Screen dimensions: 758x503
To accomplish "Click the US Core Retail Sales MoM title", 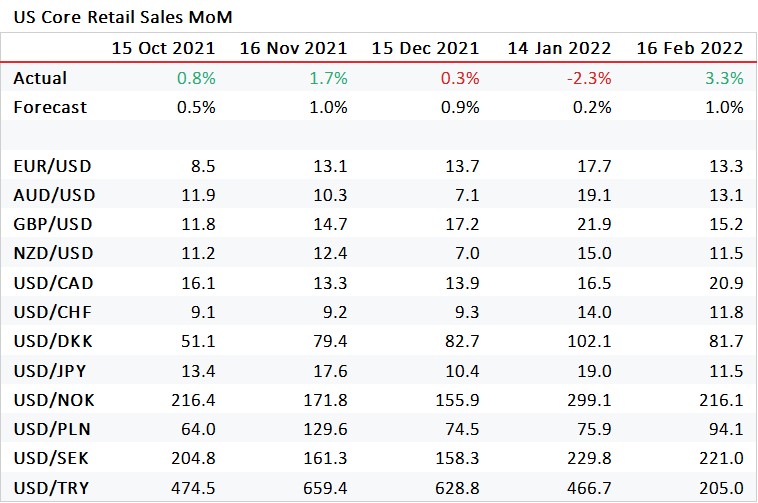I will 123,17.
